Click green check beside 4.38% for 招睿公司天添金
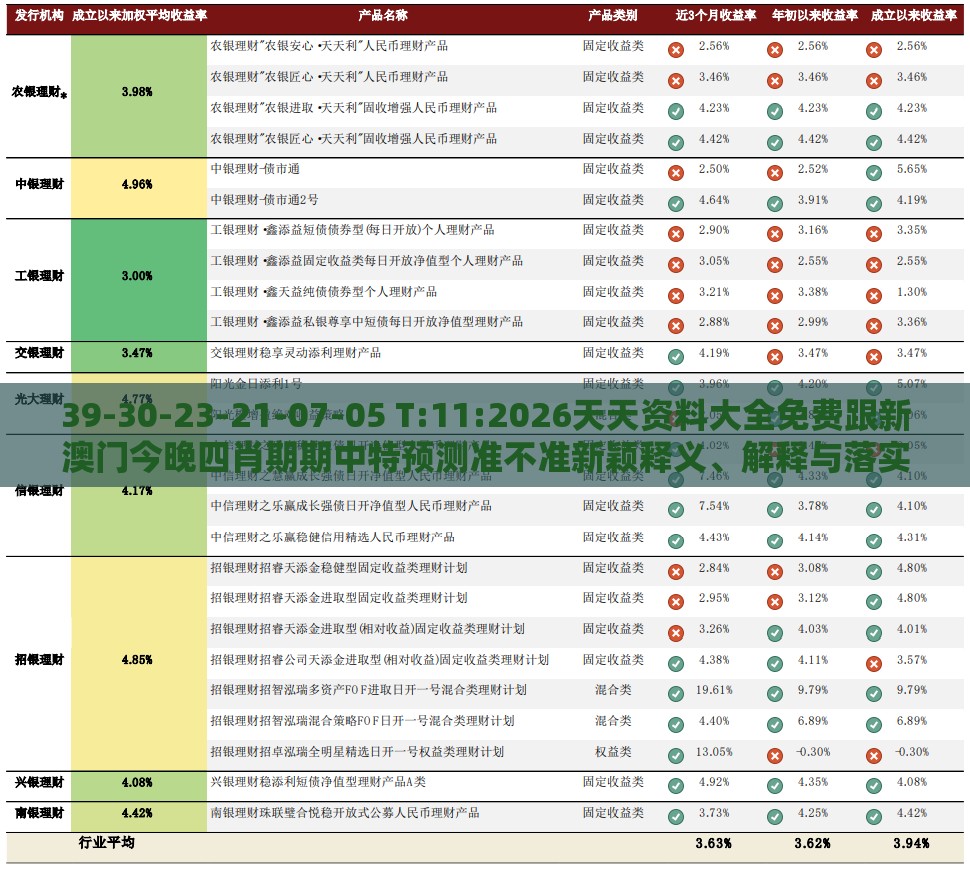Viewport: 970px width, 870px height. point(676,664)
